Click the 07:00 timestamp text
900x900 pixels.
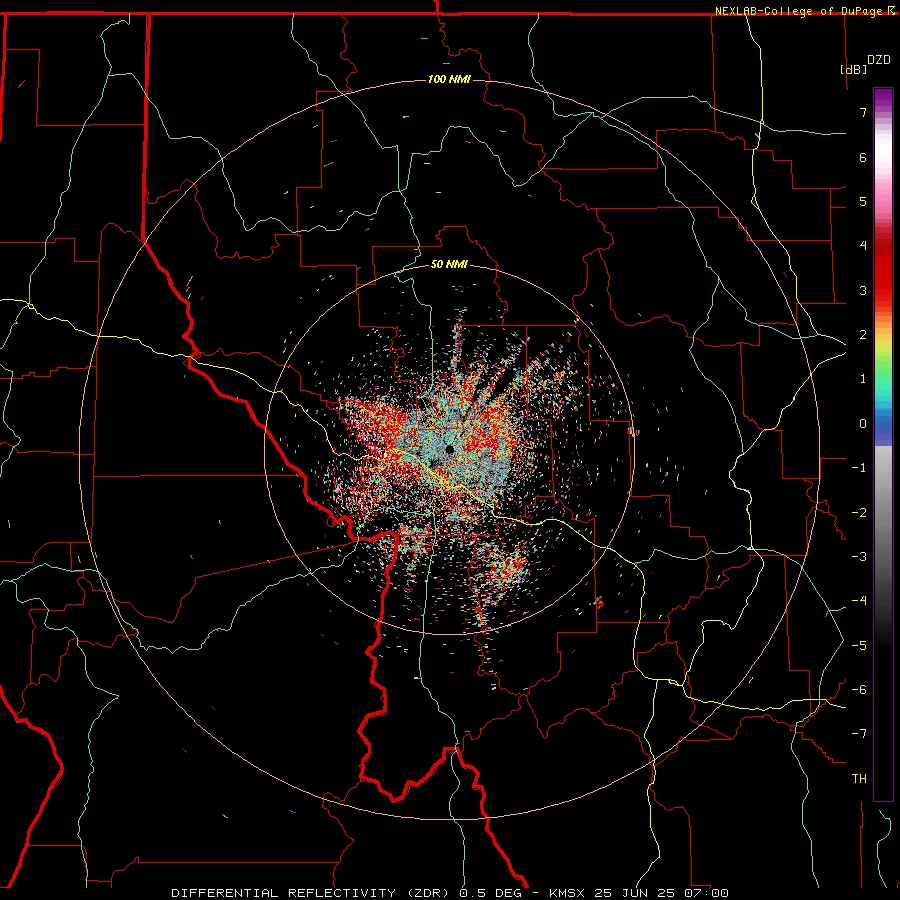pos(707,893)
